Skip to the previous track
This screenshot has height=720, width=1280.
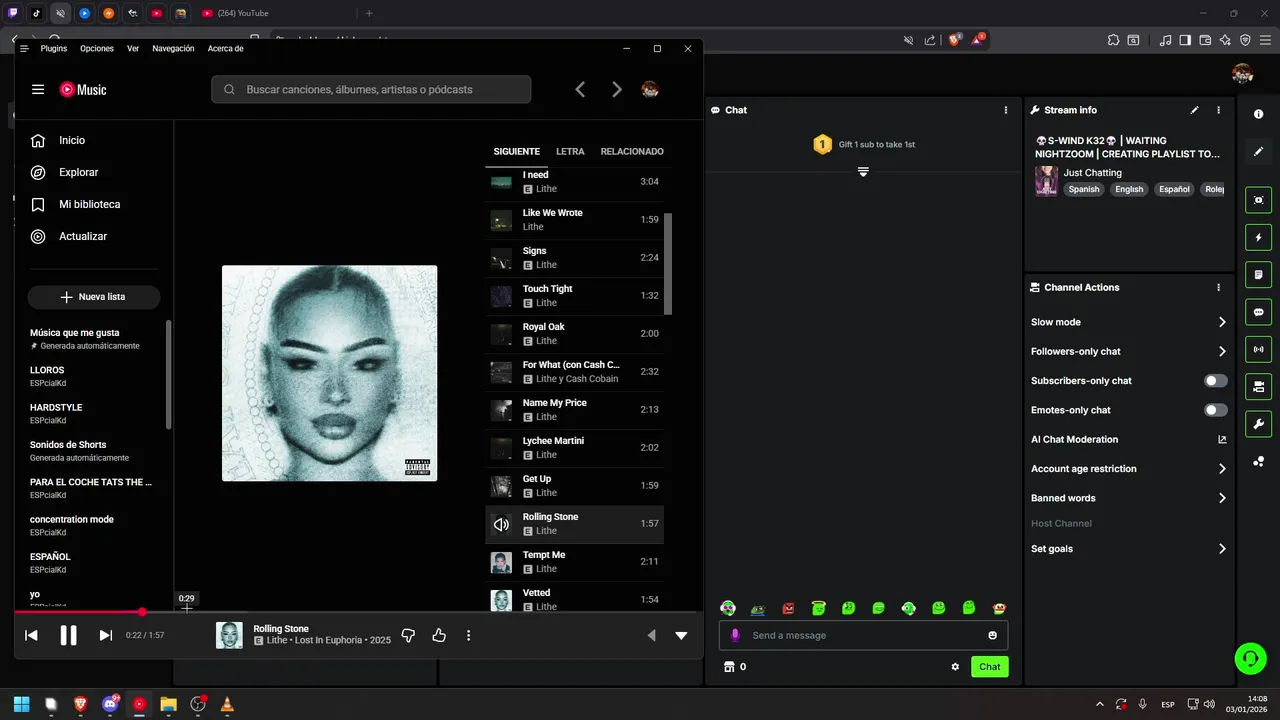coord(31,635)
